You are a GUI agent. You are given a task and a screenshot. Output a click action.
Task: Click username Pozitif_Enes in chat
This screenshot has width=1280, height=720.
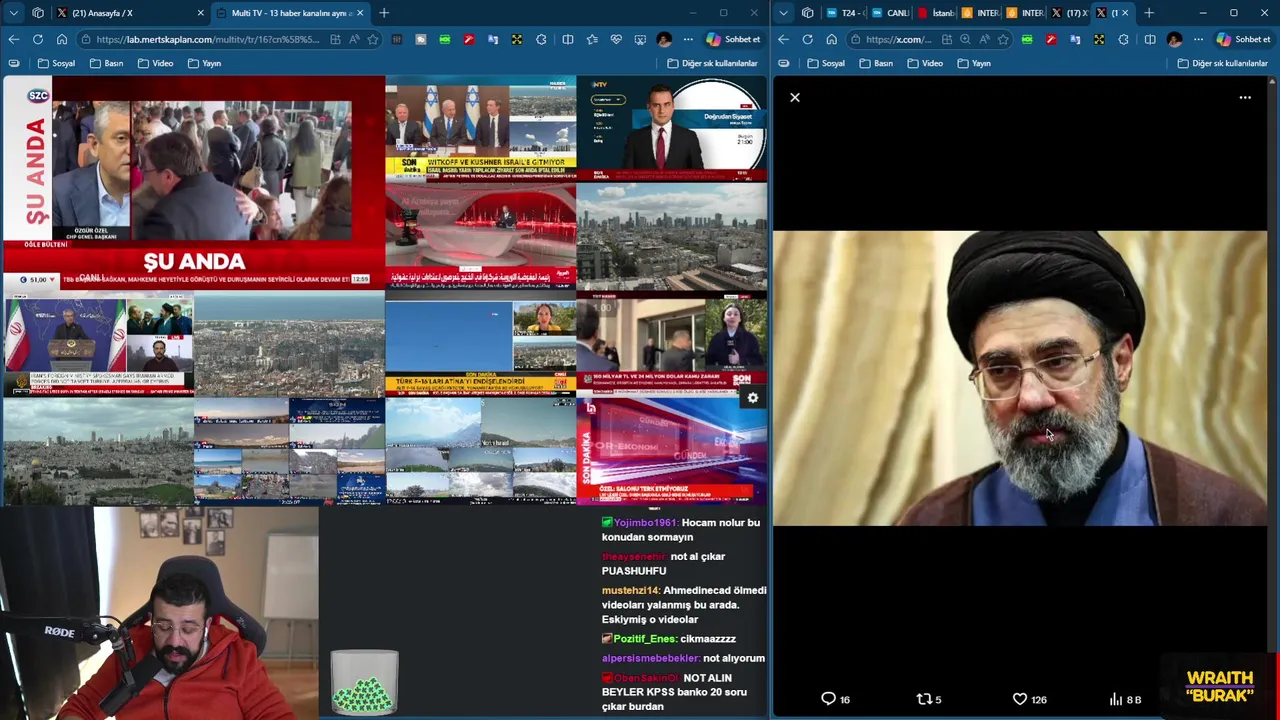coord(644,638)
